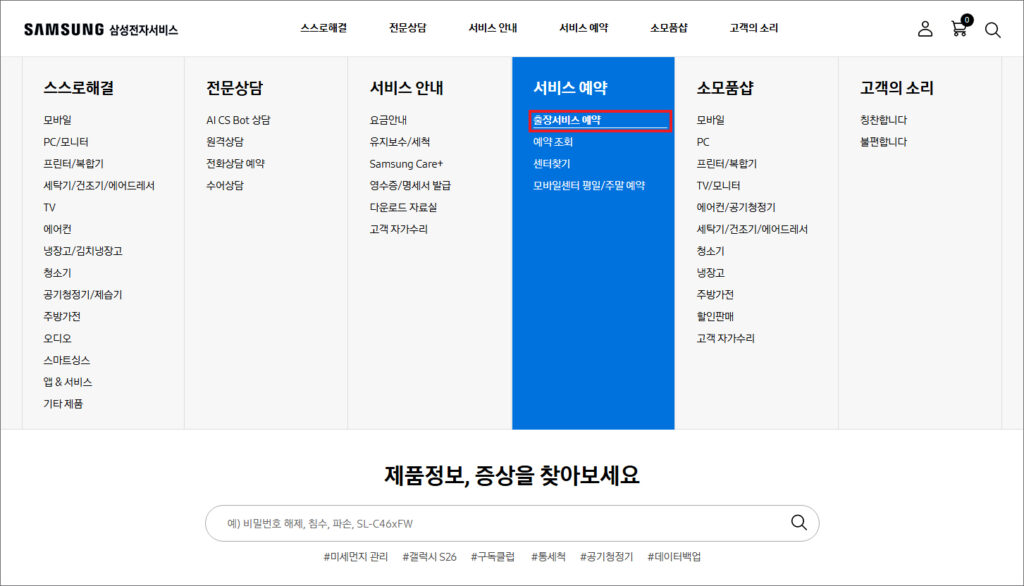Open 다운로드 자료실 link
This screenshot has height=586, width=1024.
point(403,208)
